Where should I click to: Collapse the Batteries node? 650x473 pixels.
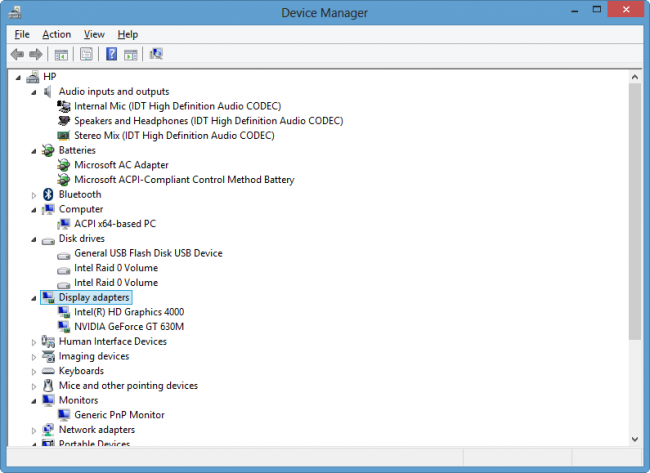tap(34, 151)
